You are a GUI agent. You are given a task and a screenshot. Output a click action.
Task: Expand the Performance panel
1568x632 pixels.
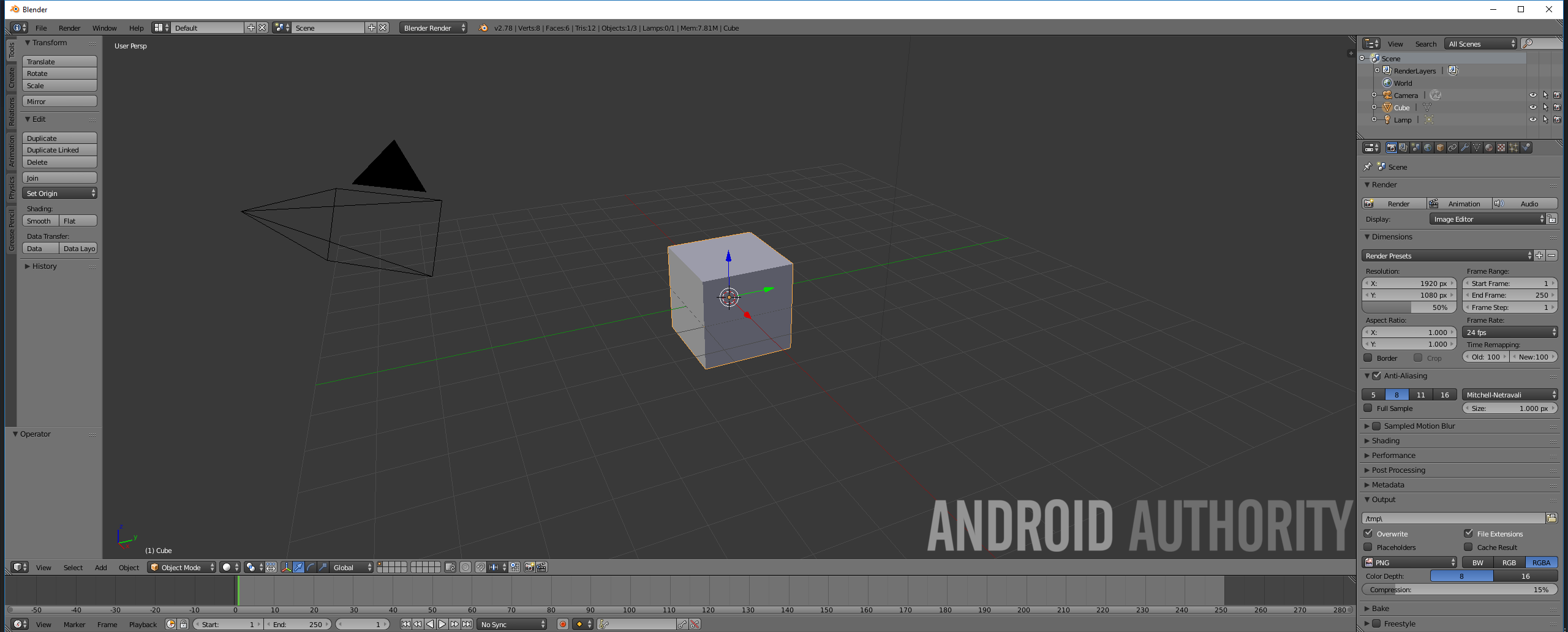[1393, 455]
